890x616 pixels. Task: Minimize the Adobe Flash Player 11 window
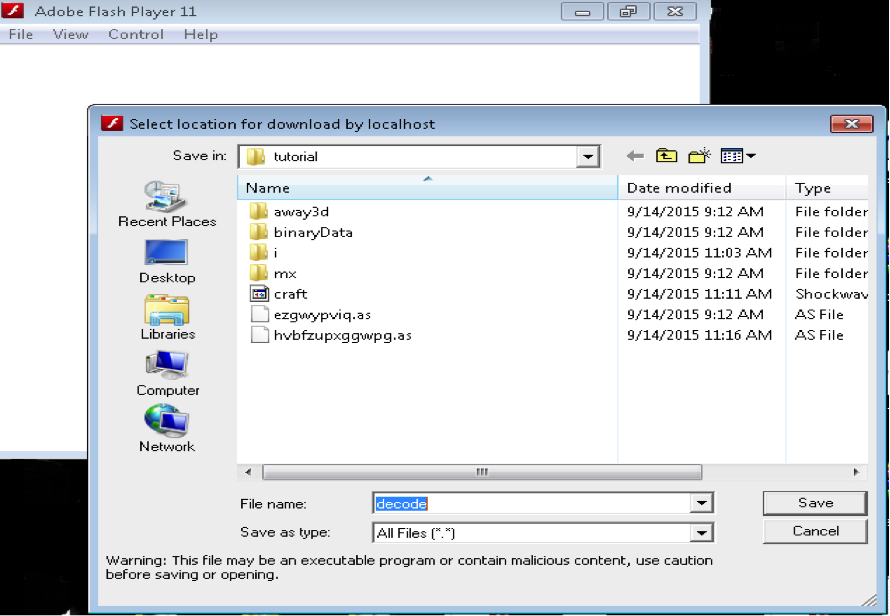(x=582, y=11)
